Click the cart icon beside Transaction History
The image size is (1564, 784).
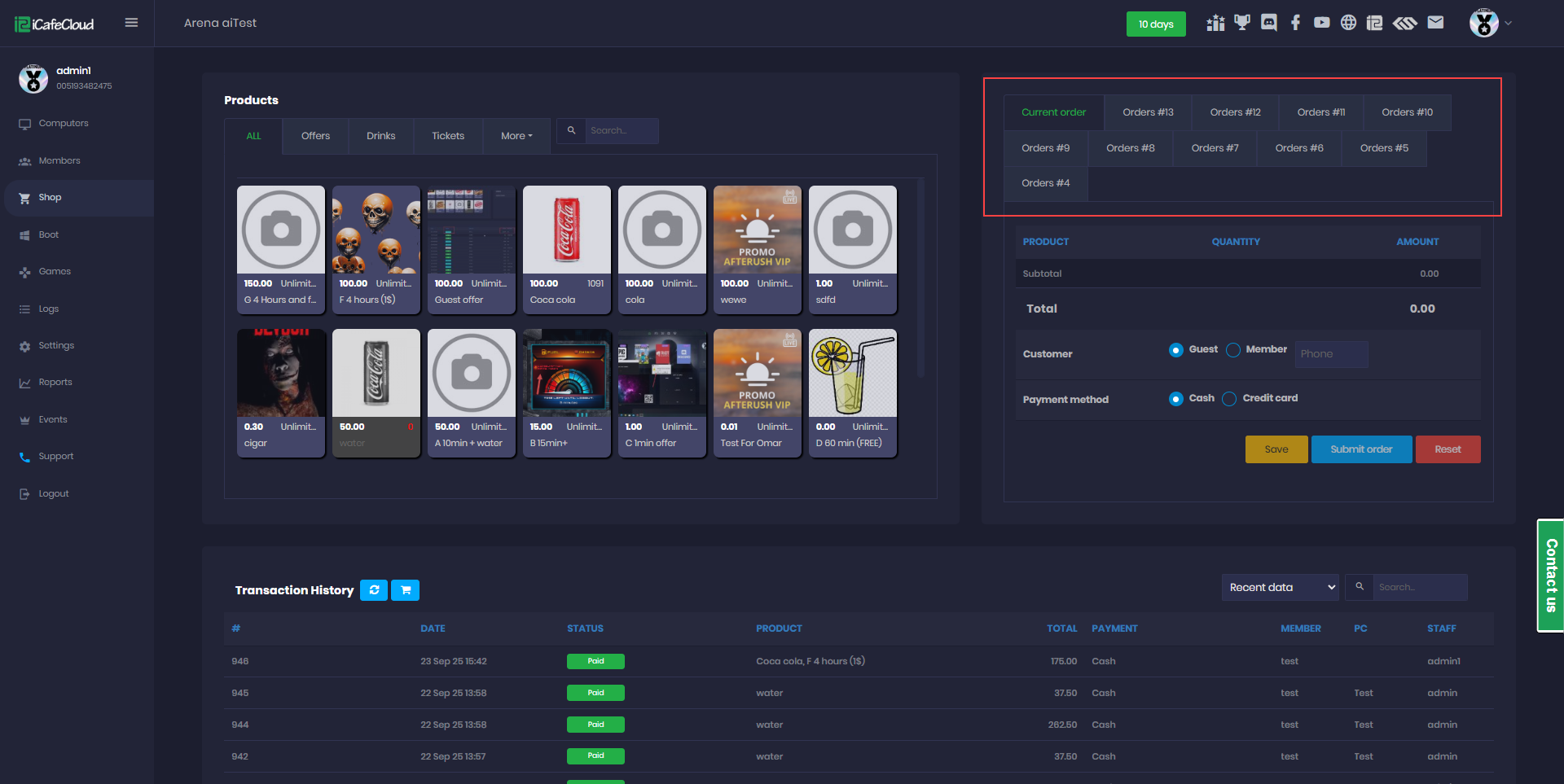pyautogui.click(x=405, y=590)
